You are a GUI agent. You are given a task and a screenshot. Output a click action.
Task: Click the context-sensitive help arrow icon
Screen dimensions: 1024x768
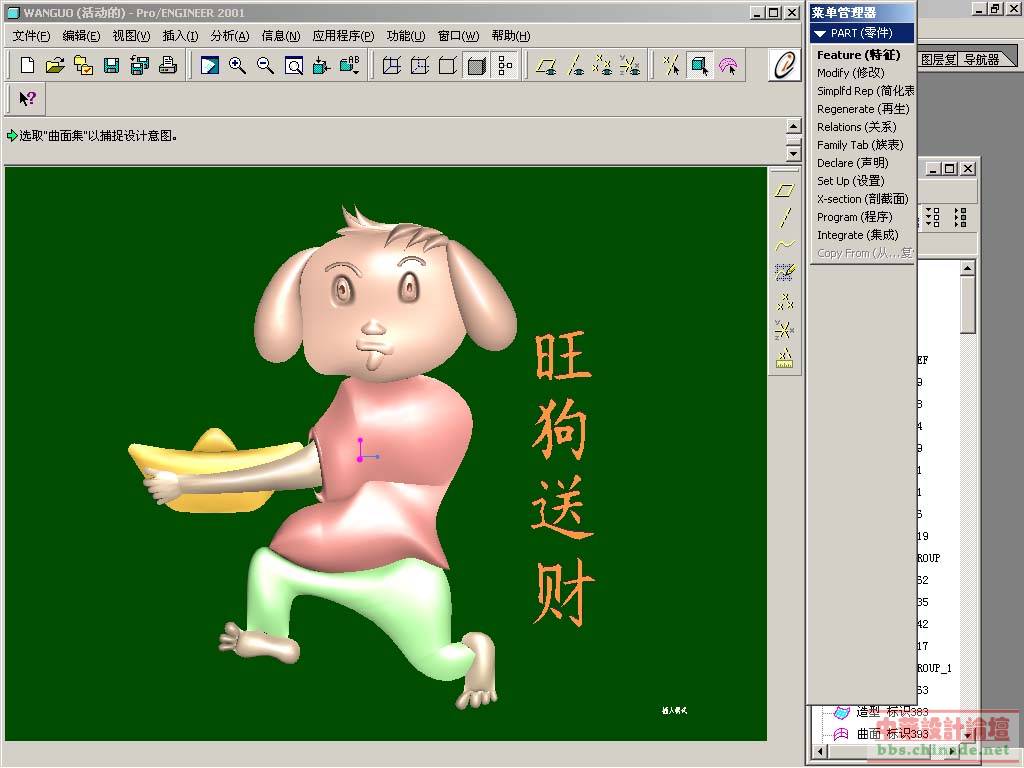(27, 99)
